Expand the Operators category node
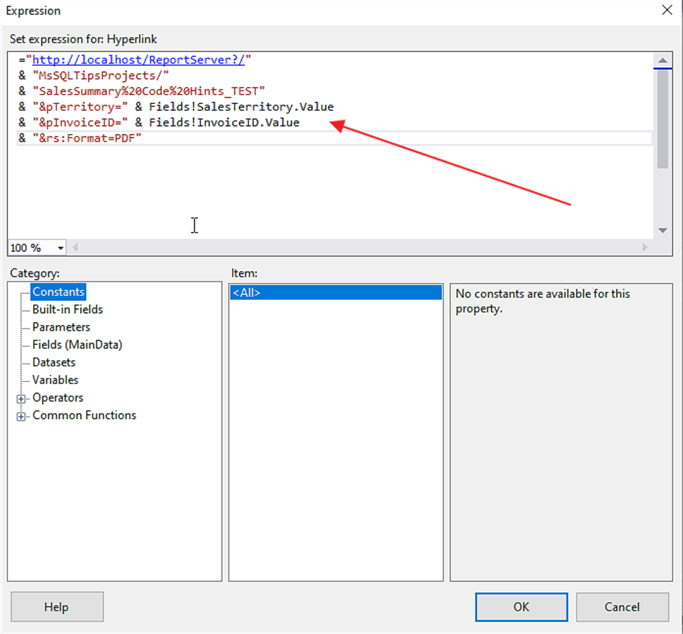This screenshot has height=634, width=683. [22, 398]
